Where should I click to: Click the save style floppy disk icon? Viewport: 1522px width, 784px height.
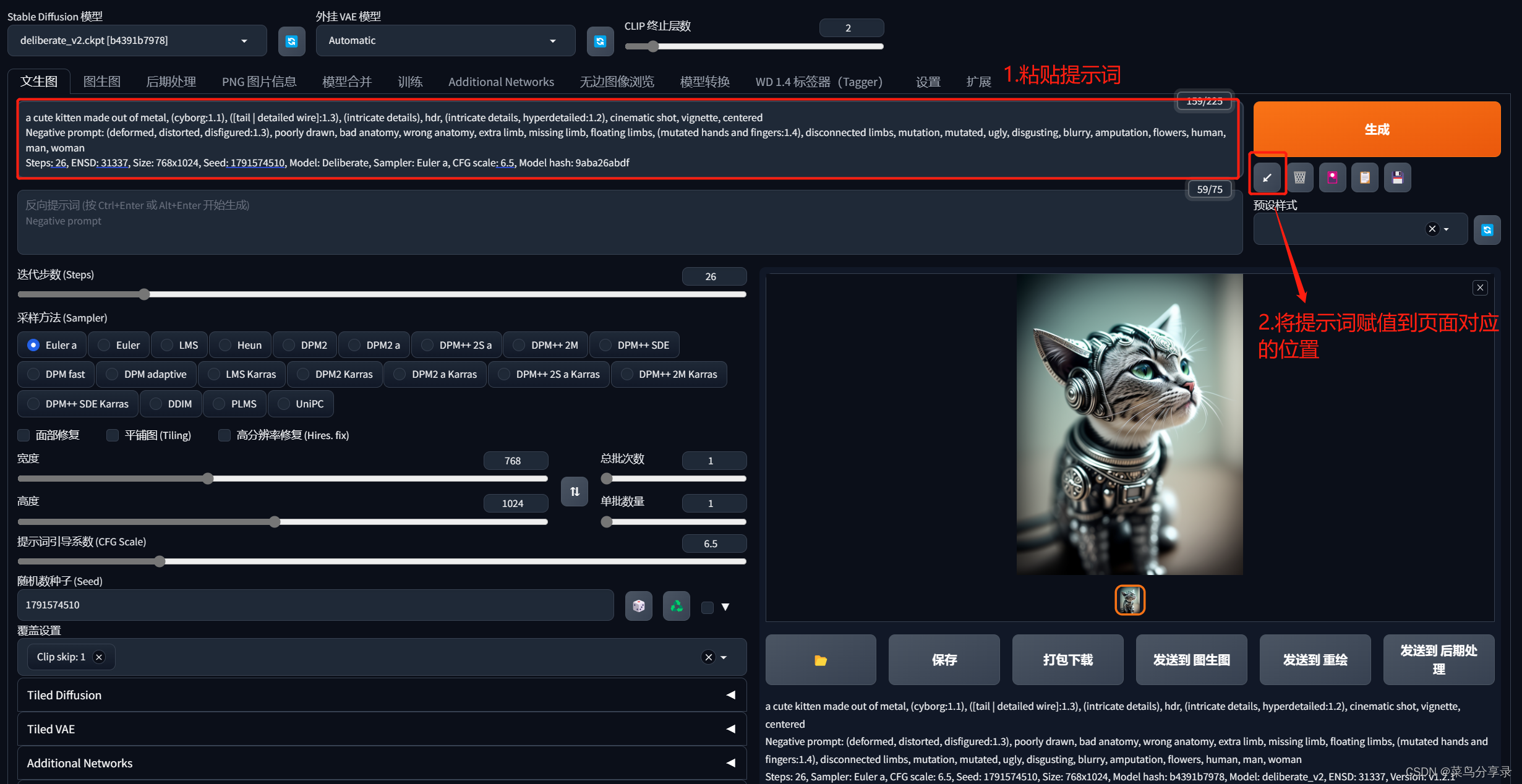[1397, 178]
